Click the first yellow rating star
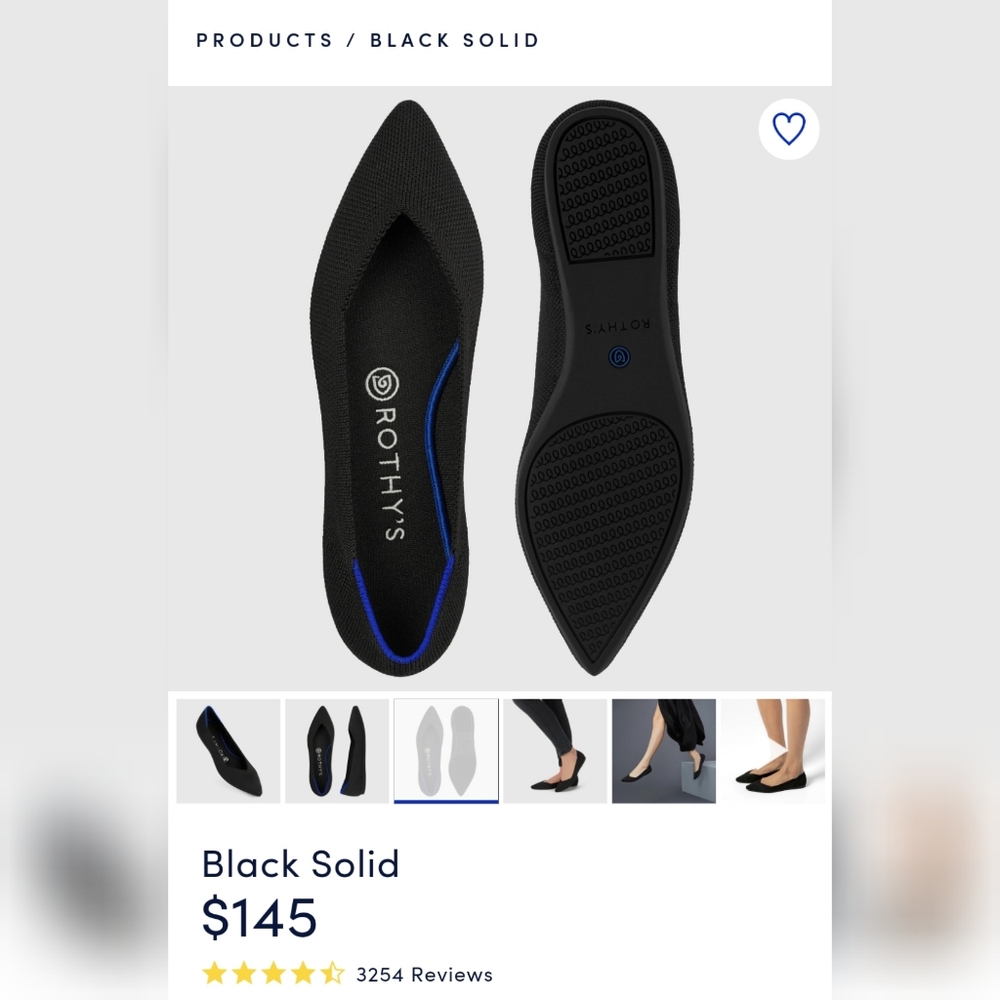1000x1000 pixels. [214, 974]
